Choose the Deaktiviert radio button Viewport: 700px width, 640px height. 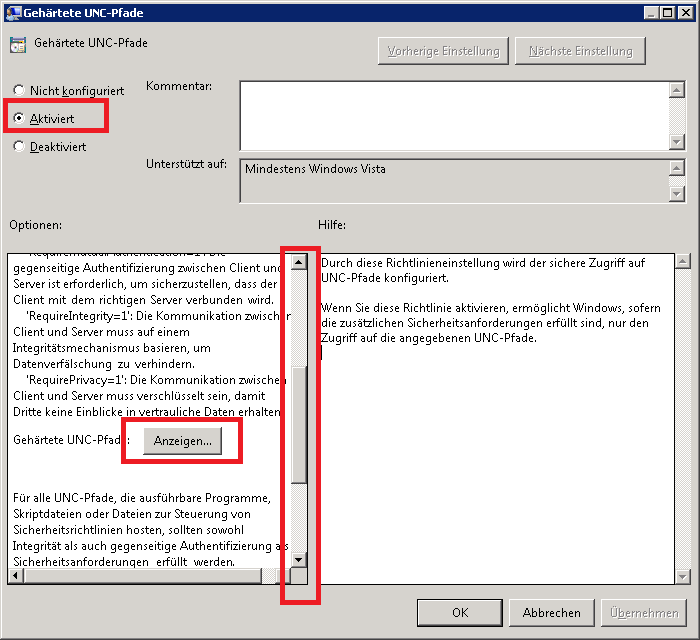coord(19,146)
